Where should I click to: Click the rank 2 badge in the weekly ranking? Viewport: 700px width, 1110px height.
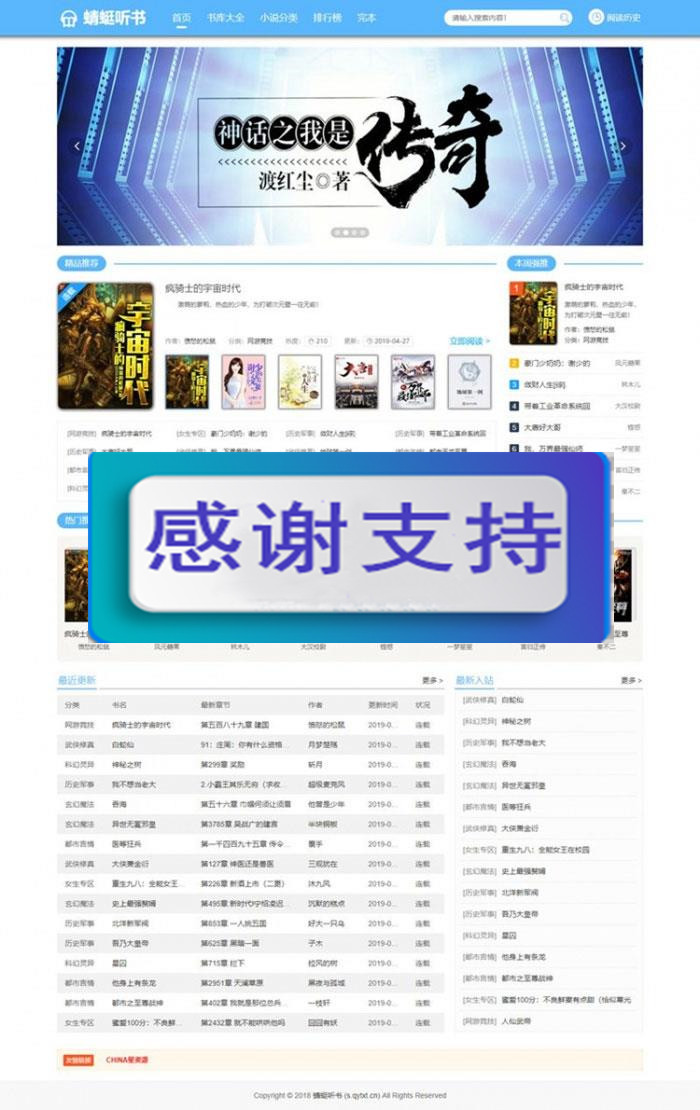[x=515, y=363]
